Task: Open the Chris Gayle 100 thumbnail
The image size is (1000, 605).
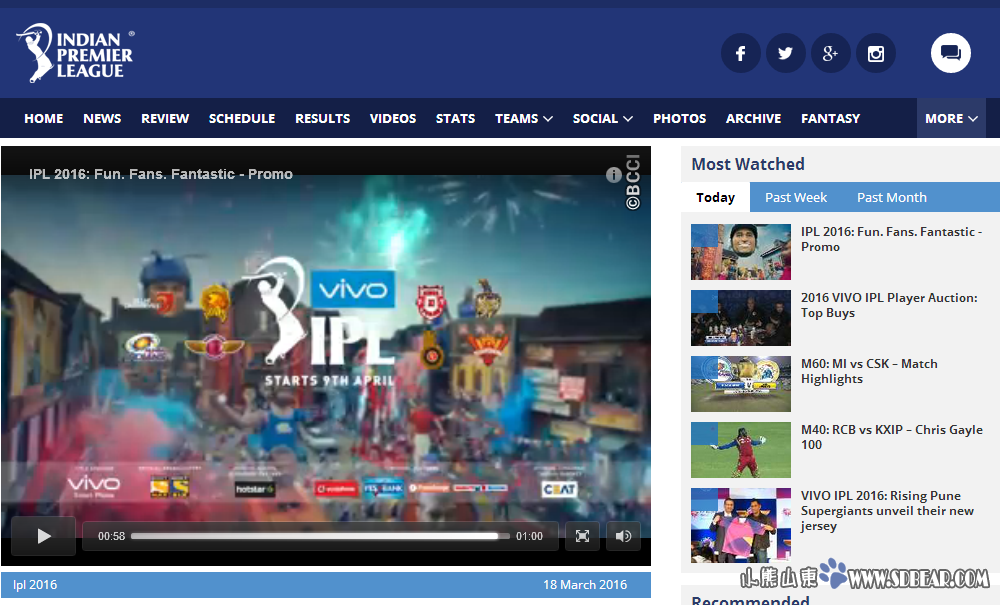Action: [x=741, y=450]
